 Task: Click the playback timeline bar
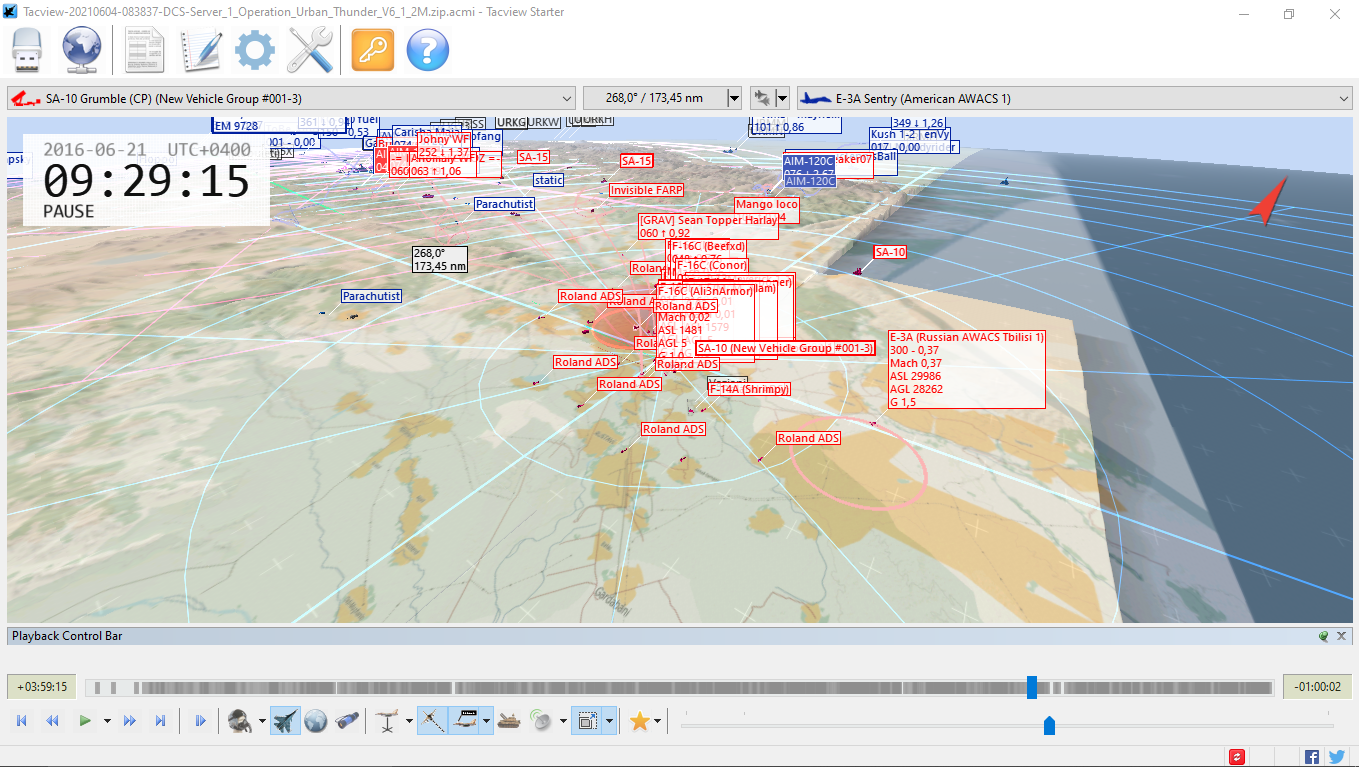pyautogui.click(x=680, y=687)
